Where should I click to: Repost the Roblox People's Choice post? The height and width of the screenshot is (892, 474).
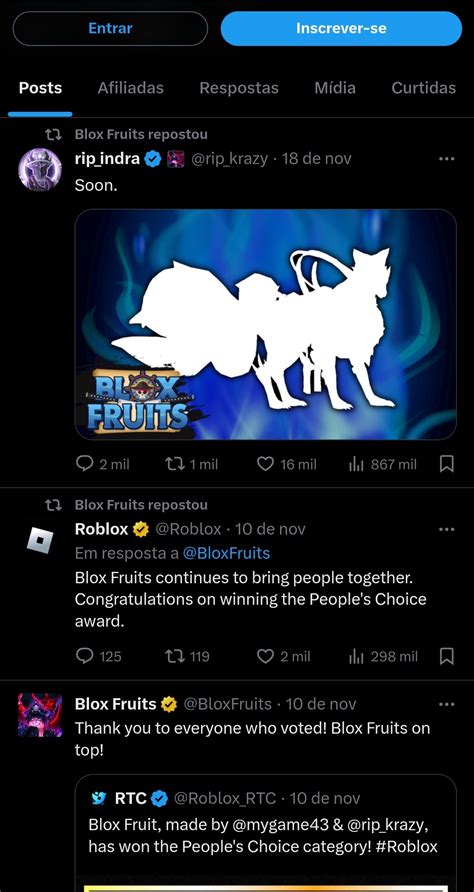tap(187, 656)
